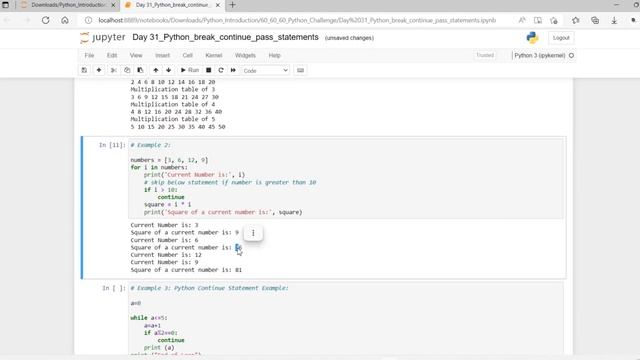Viewport: 640px width, 360px height.
Task: Interrupt the kernel with stop icon
Action: [209, 70]
